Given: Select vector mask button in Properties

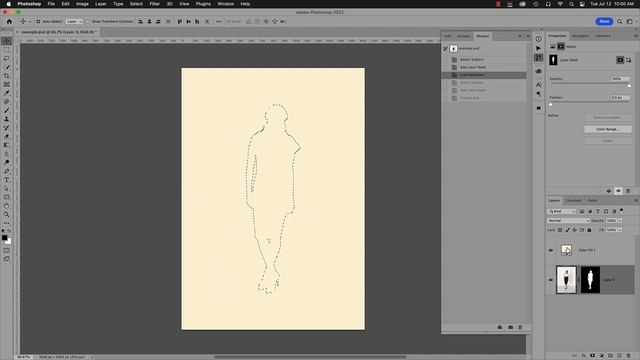Looking at the screenshot, I should pyautogui.click(x=629, y=60).
